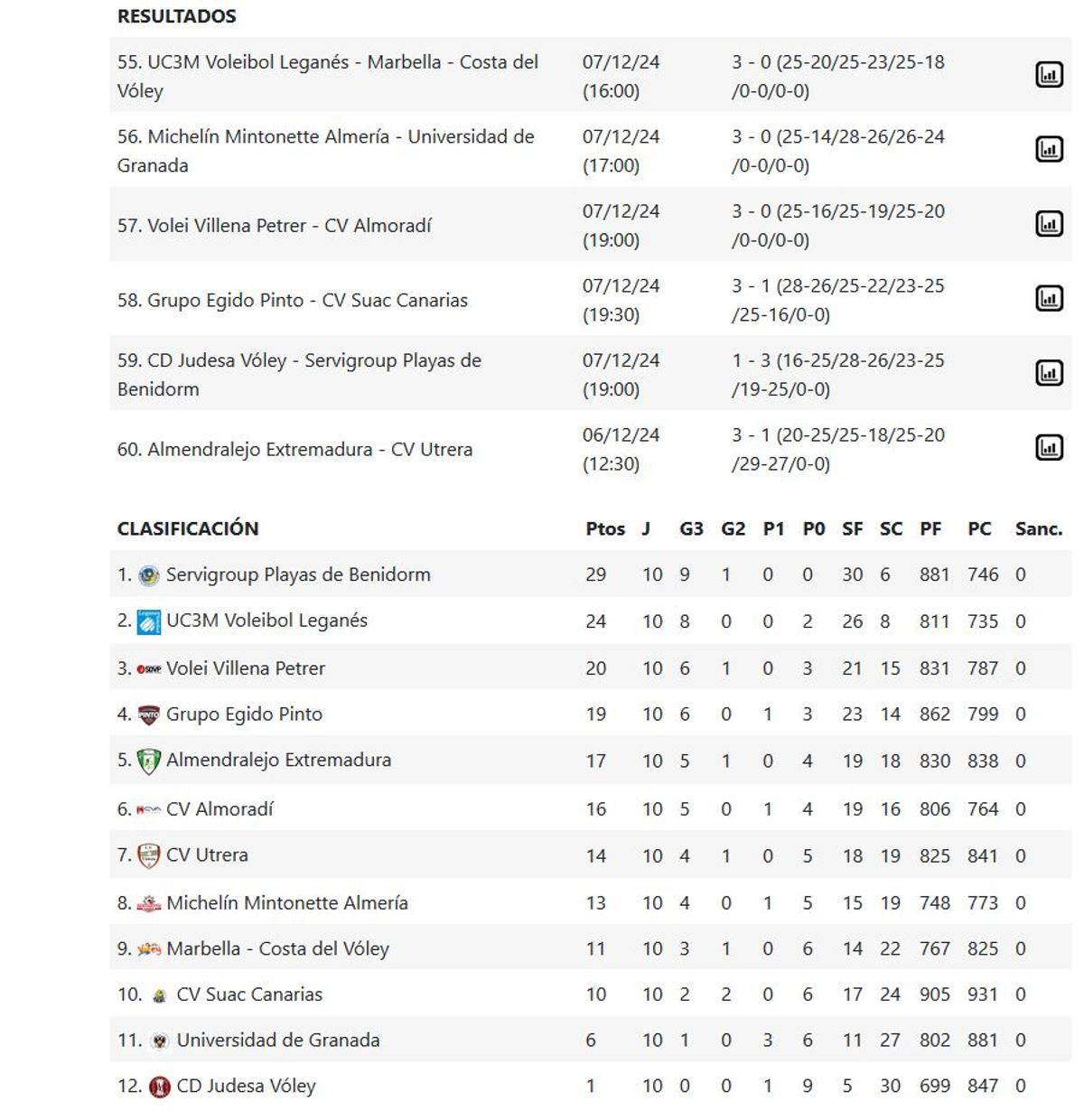Click the CV Suac Canarias club crest
The height and width of the screenshot is (1120, 1084).
pos(159,994)
